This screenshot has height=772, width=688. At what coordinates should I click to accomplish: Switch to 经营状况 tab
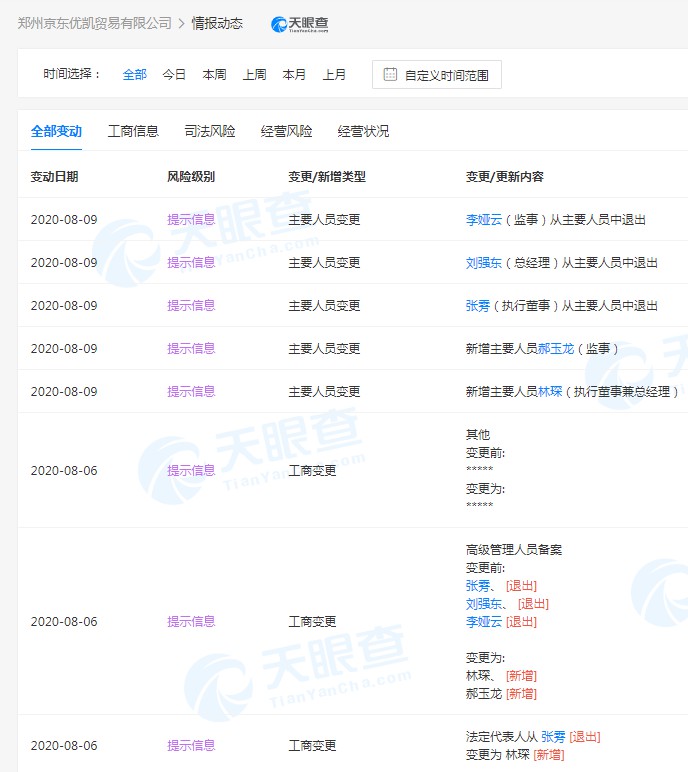coord(363,131)
